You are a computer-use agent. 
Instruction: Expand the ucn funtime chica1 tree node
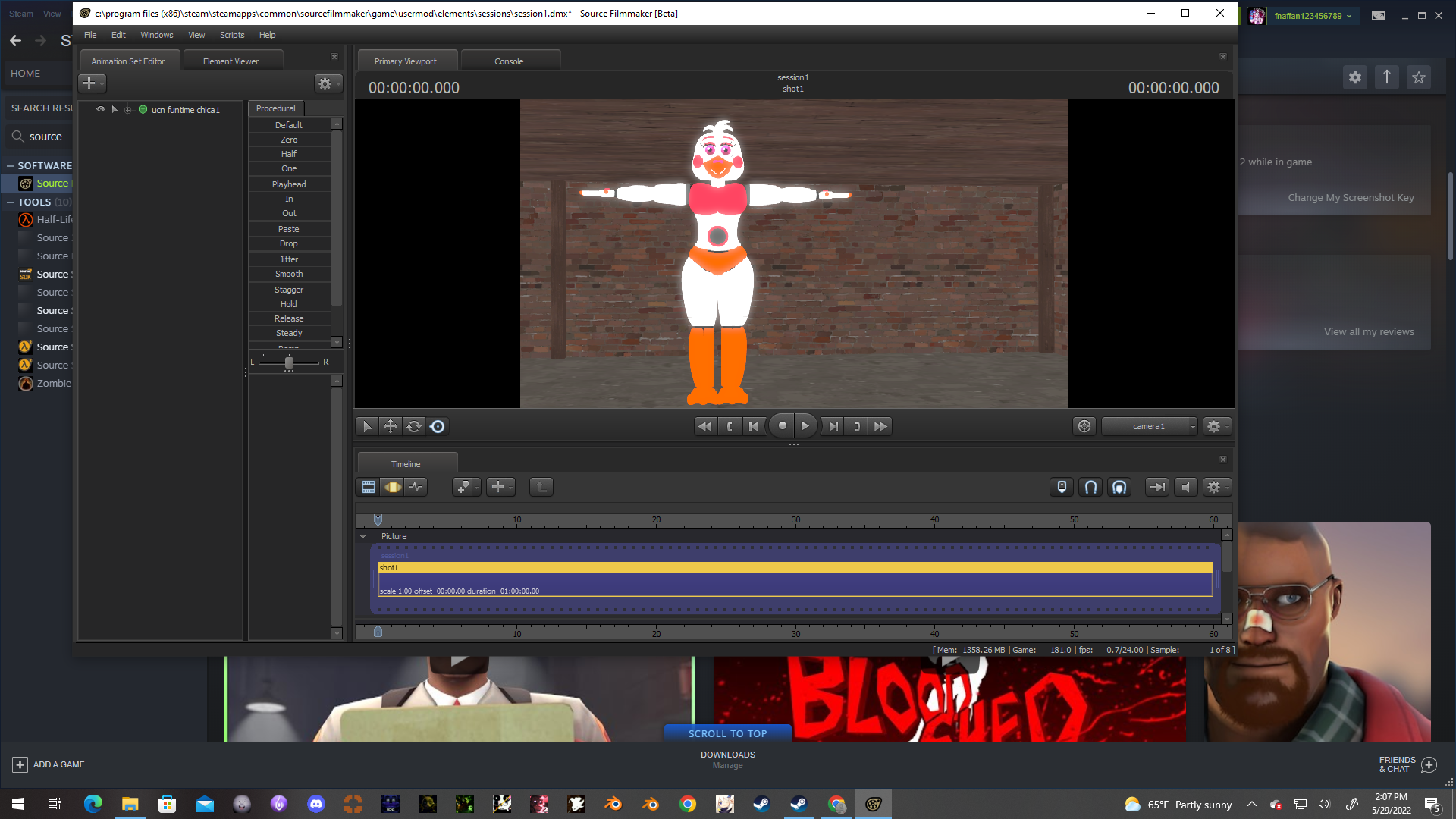[x=128, y=110]
